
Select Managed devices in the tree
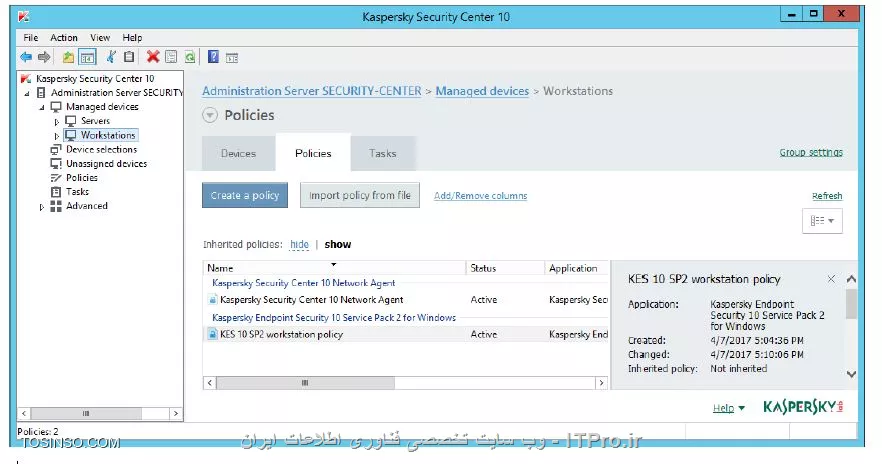click(102, 107)
